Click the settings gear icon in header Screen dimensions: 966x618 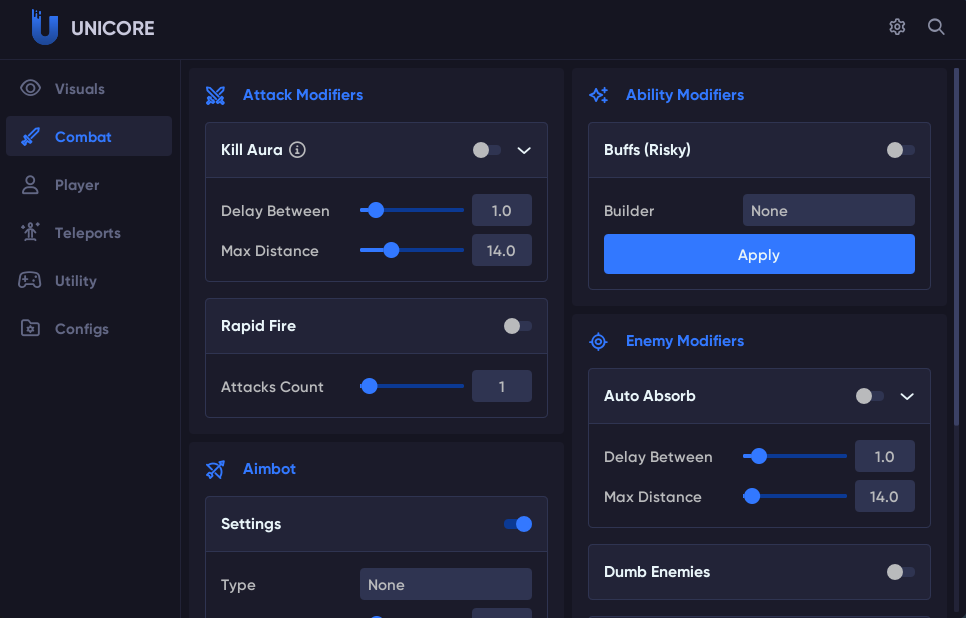(x=897, y=27)
